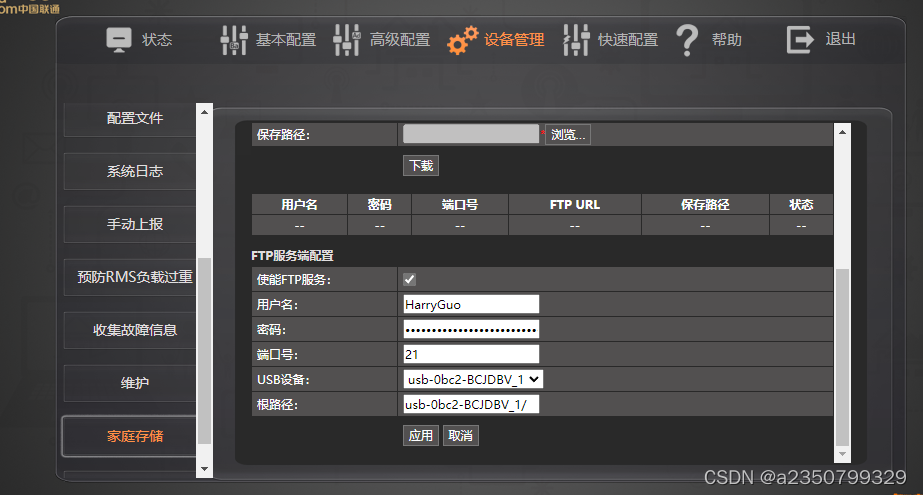The height and width of the screenshot is (495, 923).
Task: Open the USB设备 dropdown list
Action: (x=473, y=379)
